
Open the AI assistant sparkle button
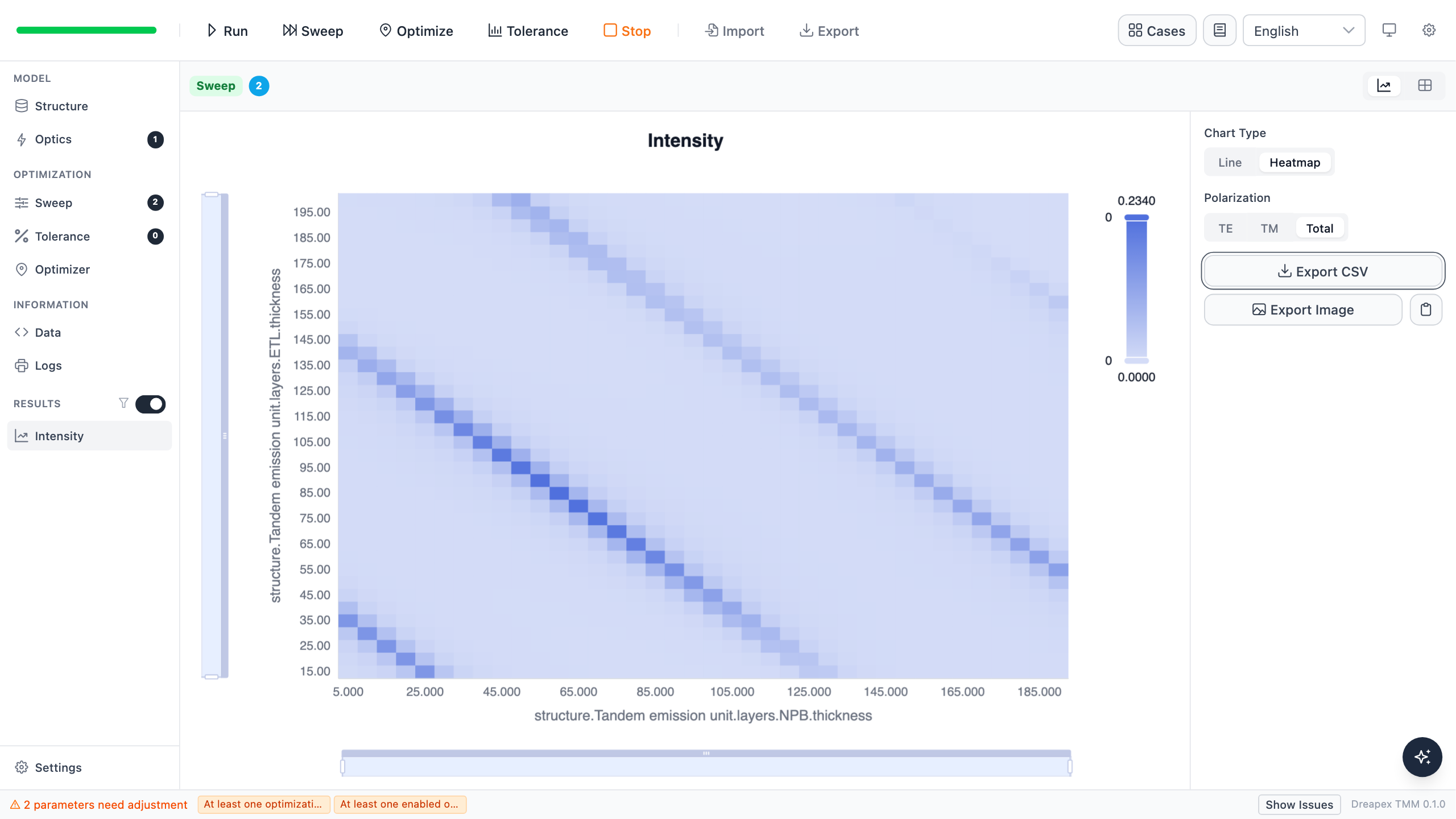[1422, 757]
